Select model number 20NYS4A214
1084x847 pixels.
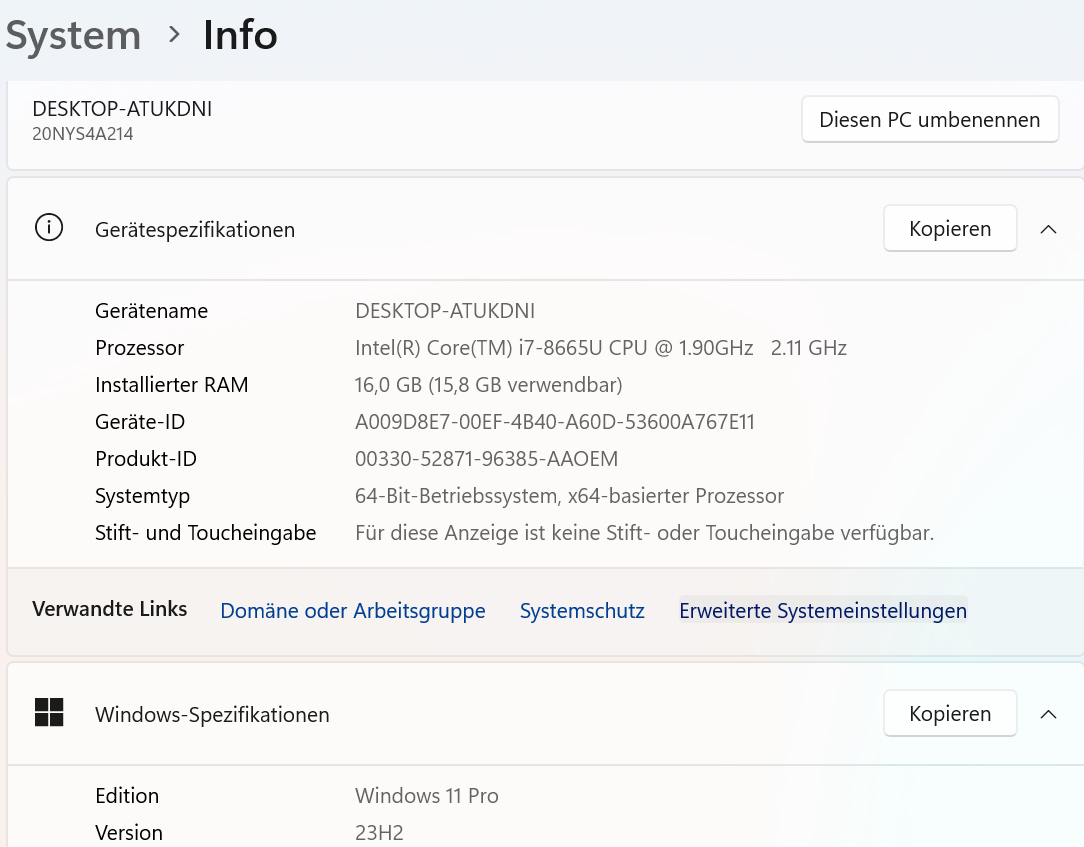click(x=83, y=134)
